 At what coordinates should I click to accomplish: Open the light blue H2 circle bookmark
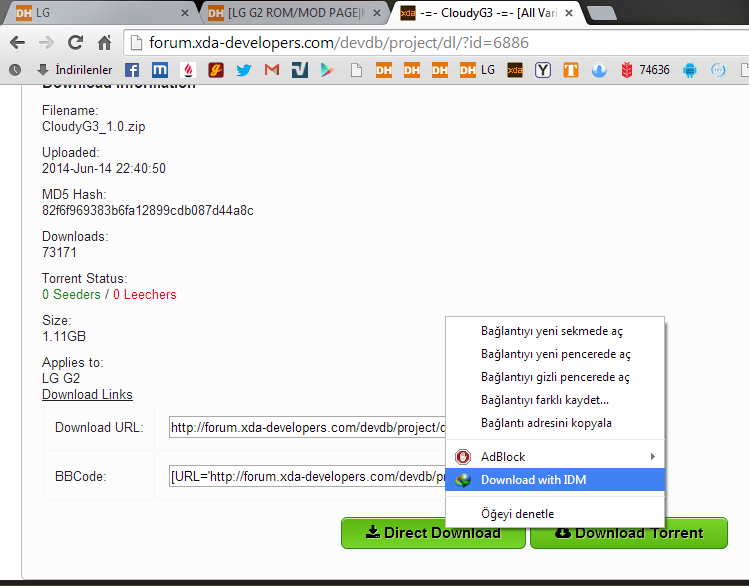click(718, 70)
